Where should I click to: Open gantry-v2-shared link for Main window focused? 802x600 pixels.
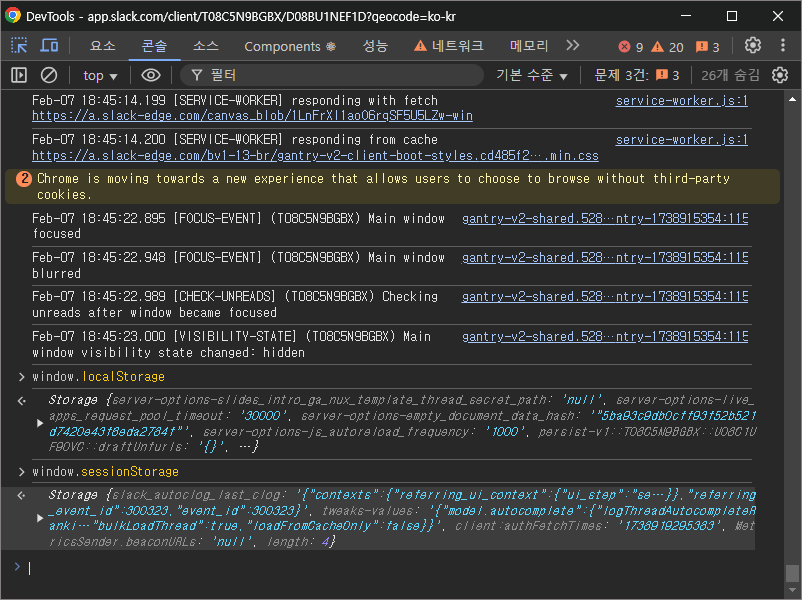(x=605, y=218)
